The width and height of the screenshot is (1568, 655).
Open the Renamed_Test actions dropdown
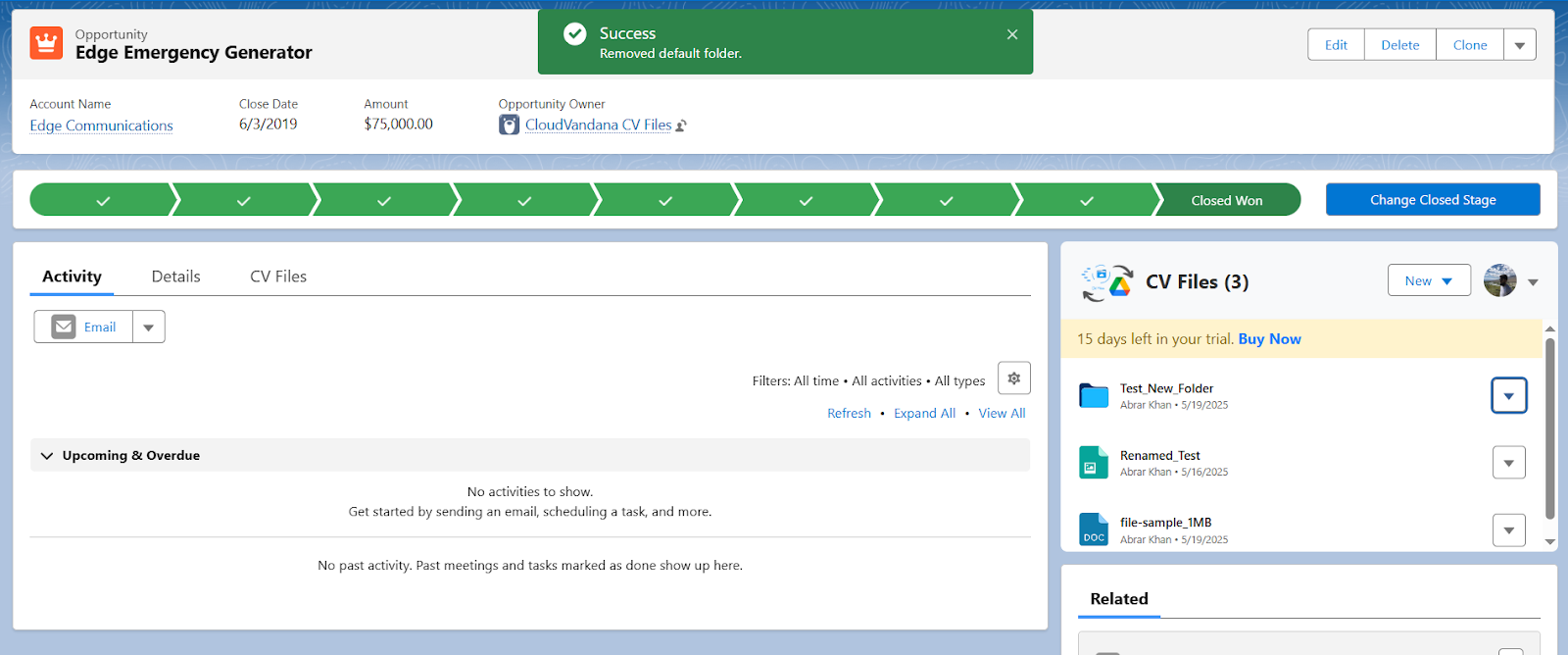pyautogui.click(x=1509, y=463)
